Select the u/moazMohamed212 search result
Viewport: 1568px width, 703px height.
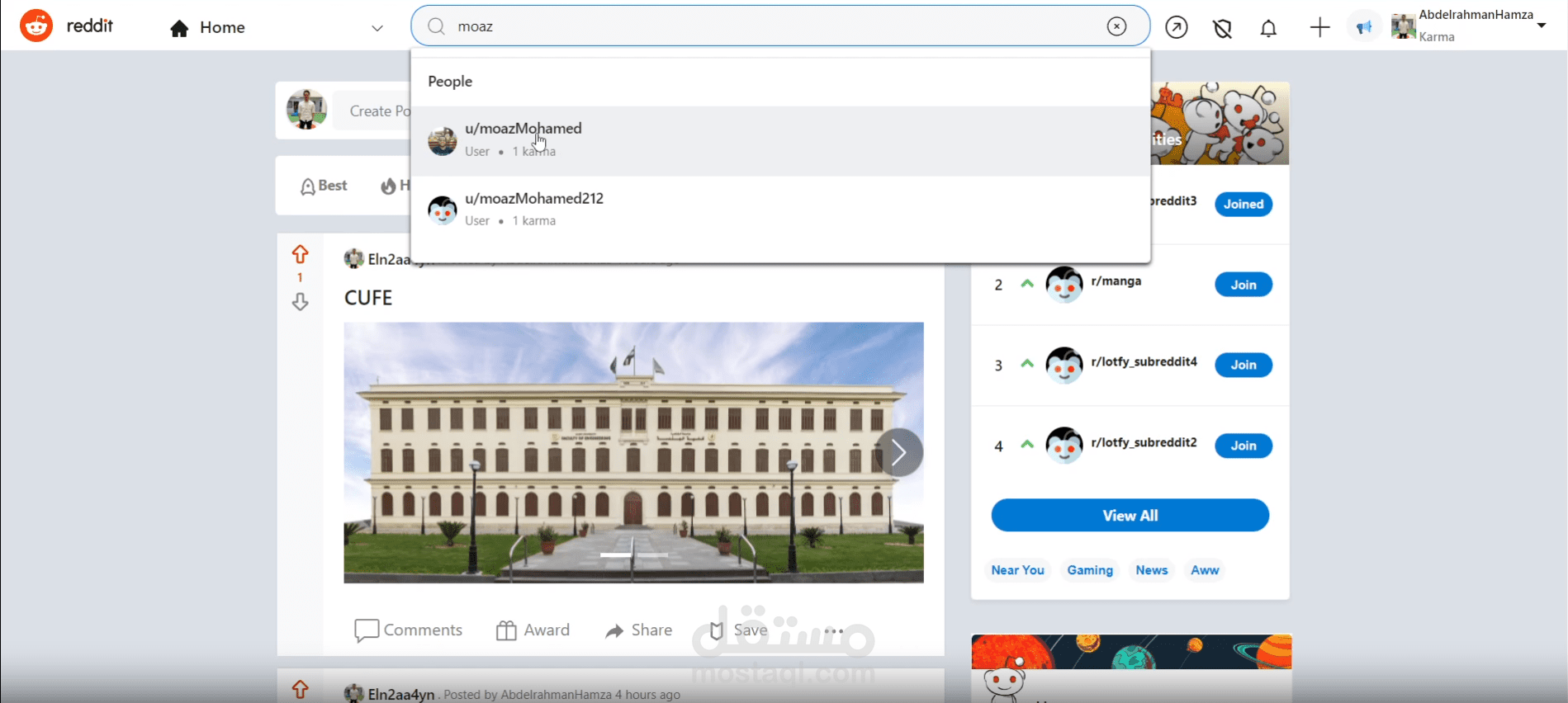(779, 210)
